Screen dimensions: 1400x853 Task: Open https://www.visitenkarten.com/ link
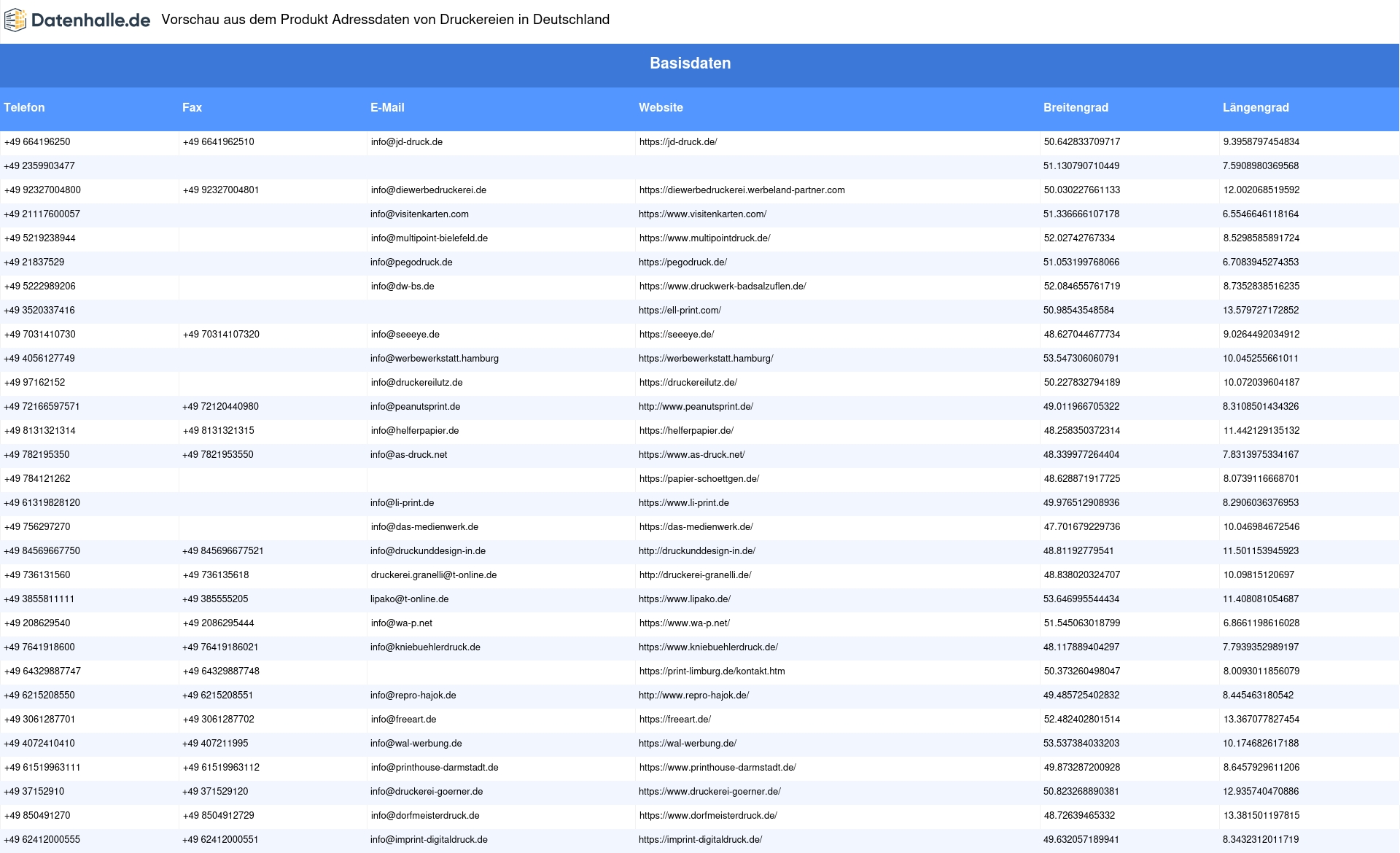point(702,214)
